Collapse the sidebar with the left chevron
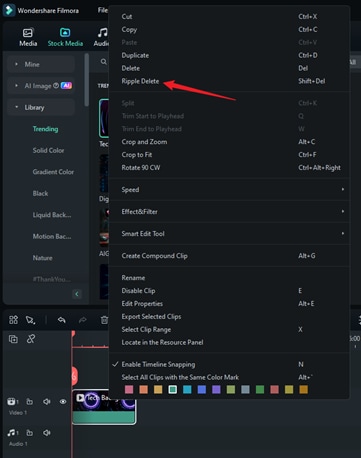The height and width of the screenshot is (458, 361). click(77, 294)
